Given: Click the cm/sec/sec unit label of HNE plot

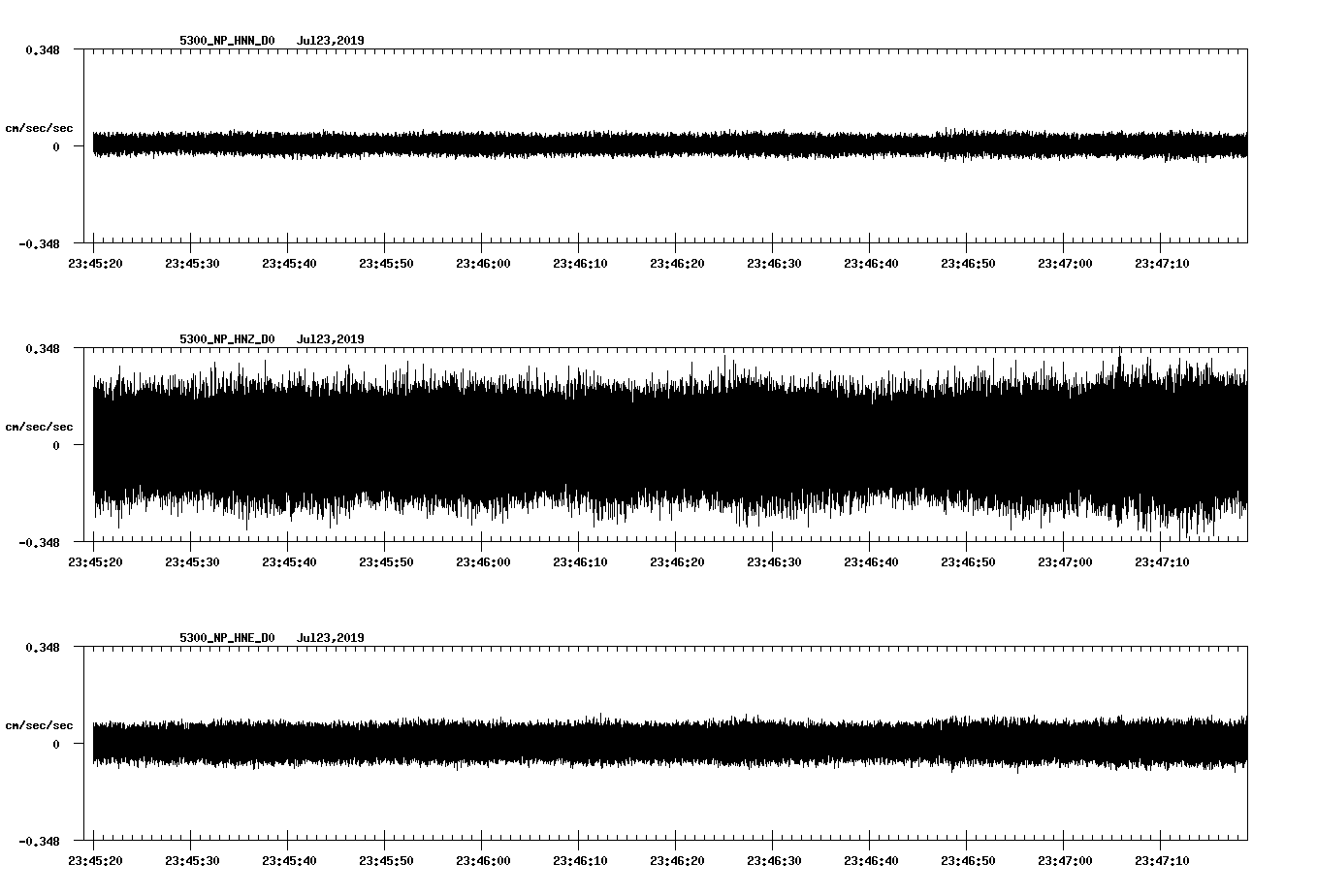Looking at the screenshot, I should click(x=39, y=726).
